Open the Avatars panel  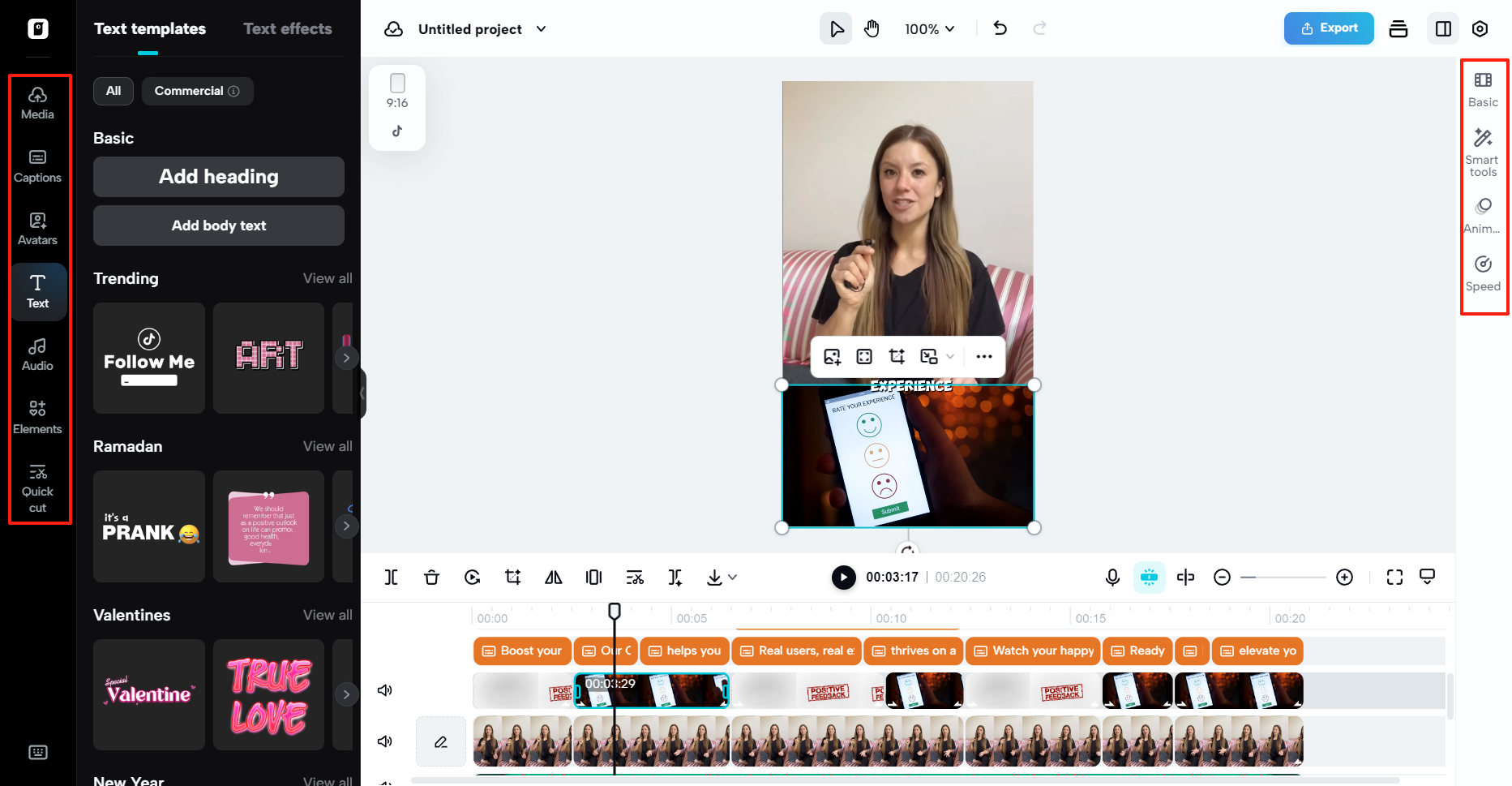tap(37, 229)
